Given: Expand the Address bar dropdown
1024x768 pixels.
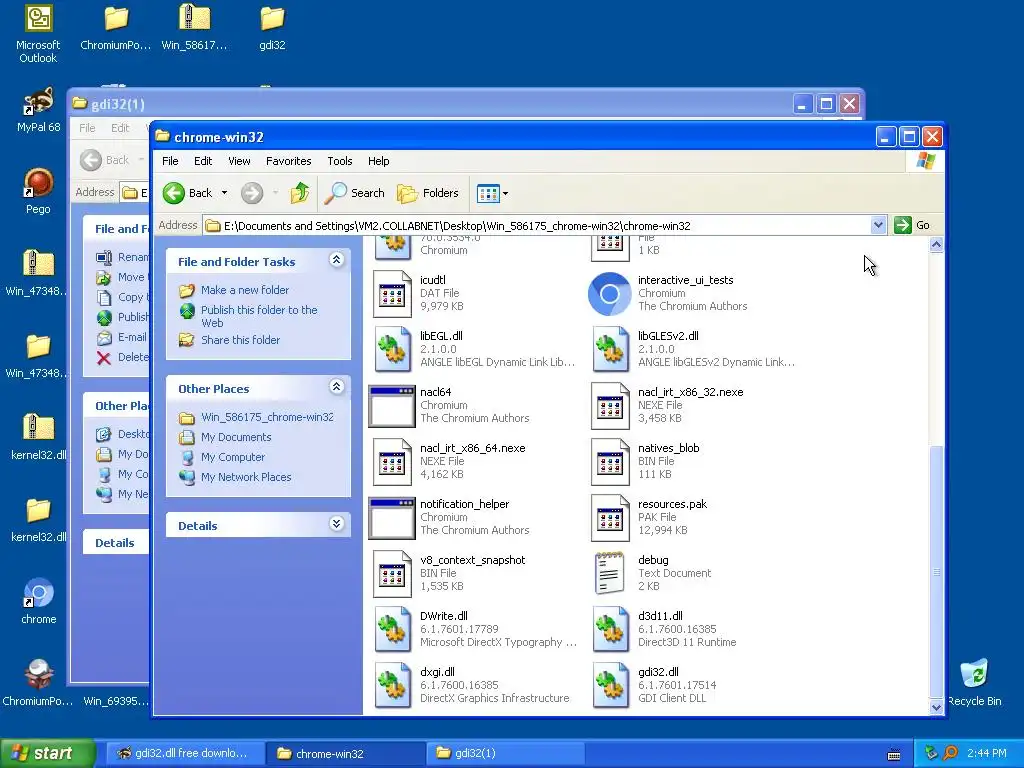Looking at the screenshot, I should (878, 225).
